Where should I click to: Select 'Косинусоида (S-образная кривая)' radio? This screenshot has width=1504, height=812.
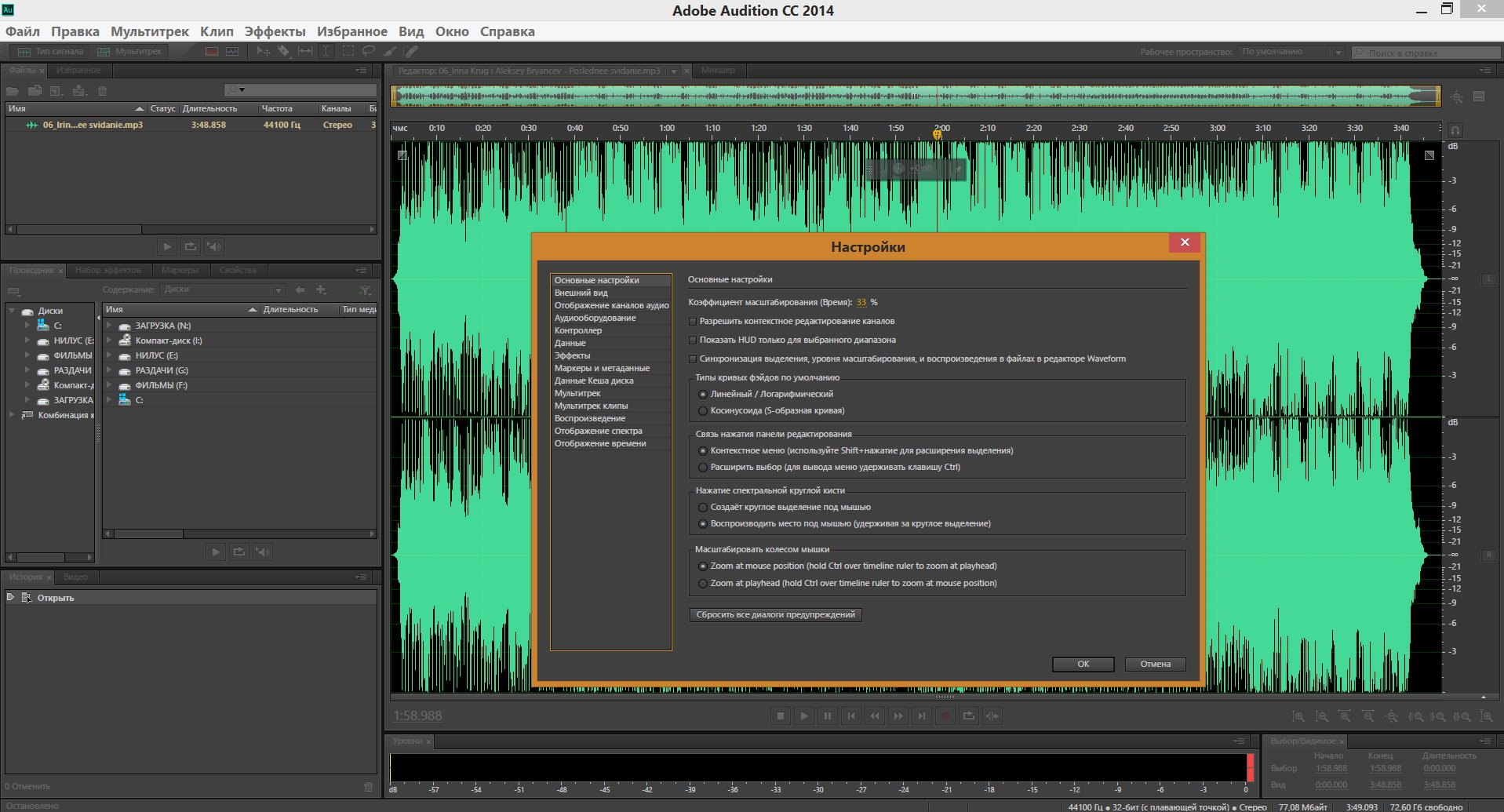click(703, 411)
